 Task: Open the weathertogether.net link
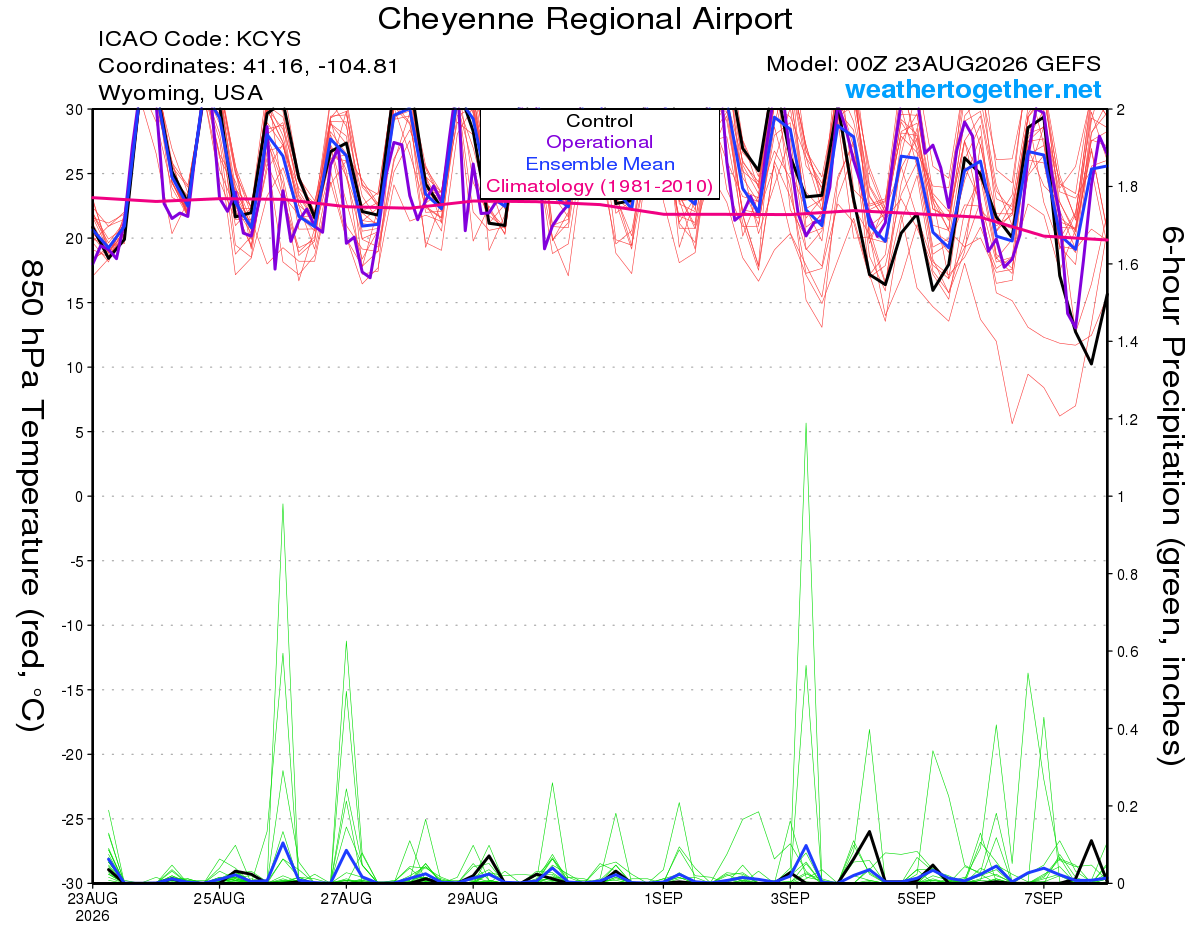point(973,89)
